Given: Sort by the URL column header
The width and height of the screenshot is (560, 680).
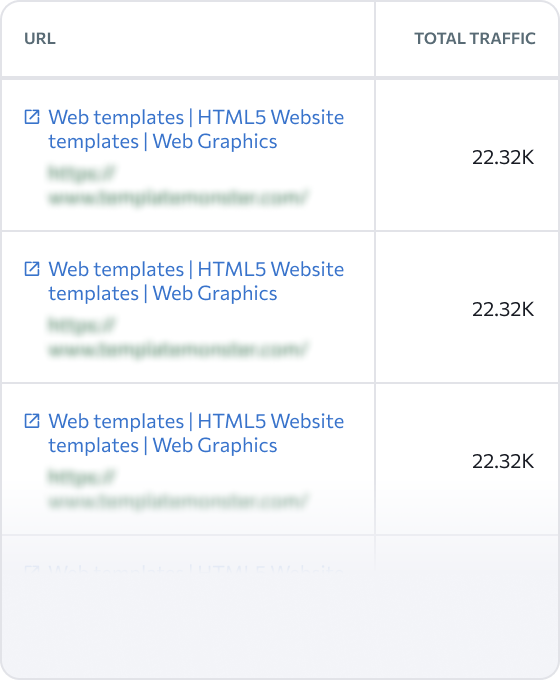Looking at the screenshot, I should pyautogui.click(x=40, y=39).
